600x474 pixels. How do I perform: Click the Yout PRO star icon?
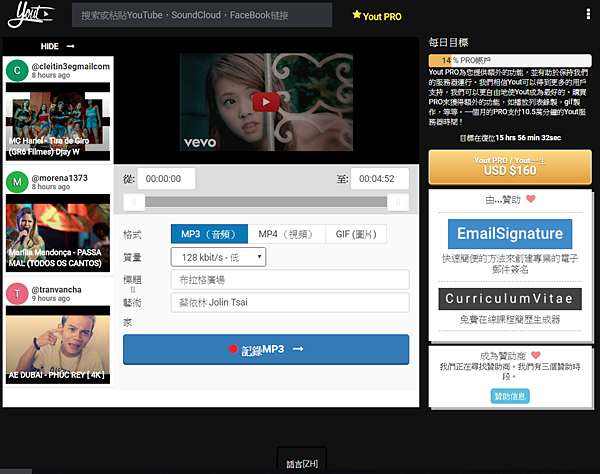(357, 15)
